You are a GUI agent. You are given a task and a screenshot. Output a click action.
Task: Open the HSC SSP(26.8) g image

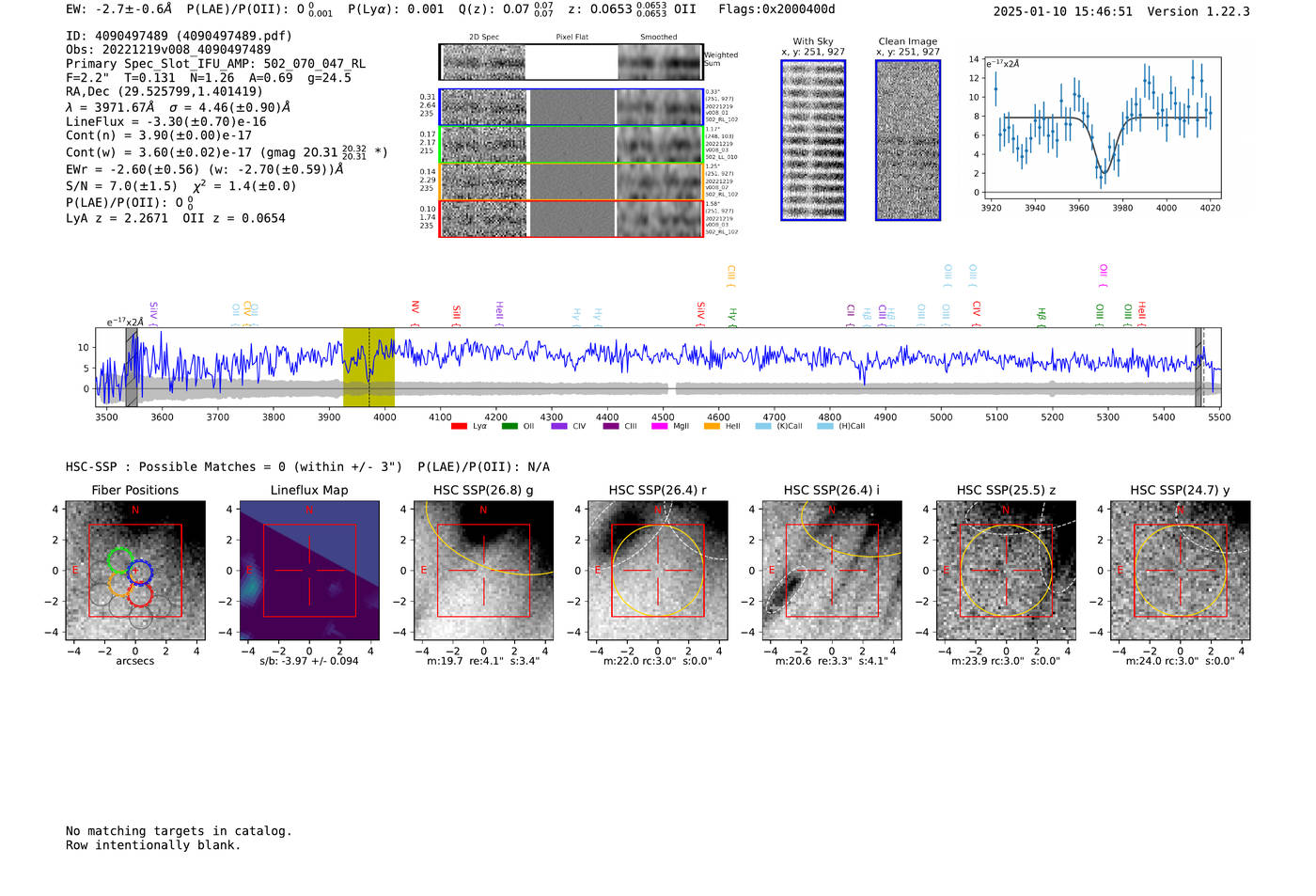[483, 571]
